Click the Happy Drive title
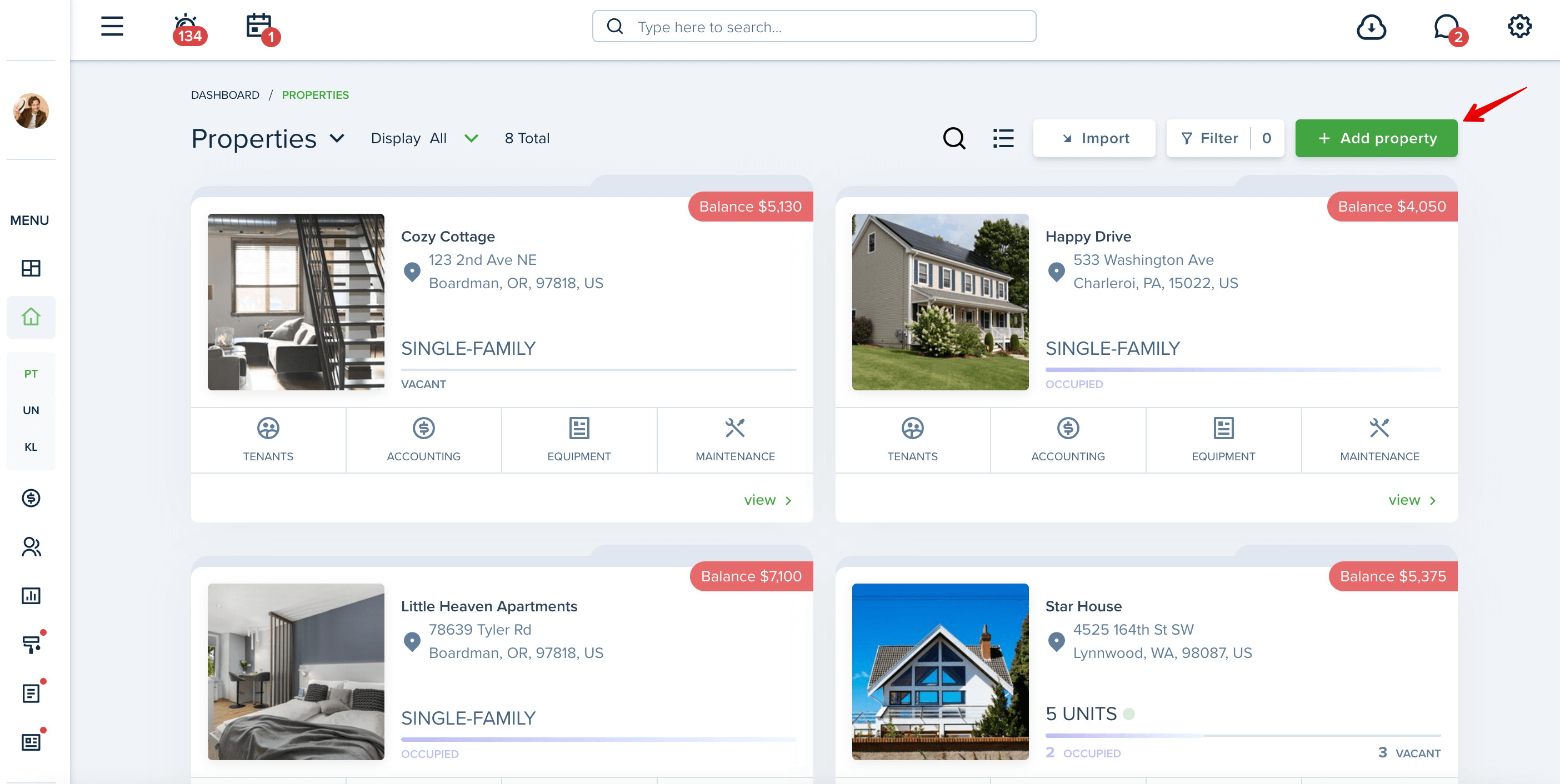The width and height of the screenshot is (1560, 784). point(1088,237)
